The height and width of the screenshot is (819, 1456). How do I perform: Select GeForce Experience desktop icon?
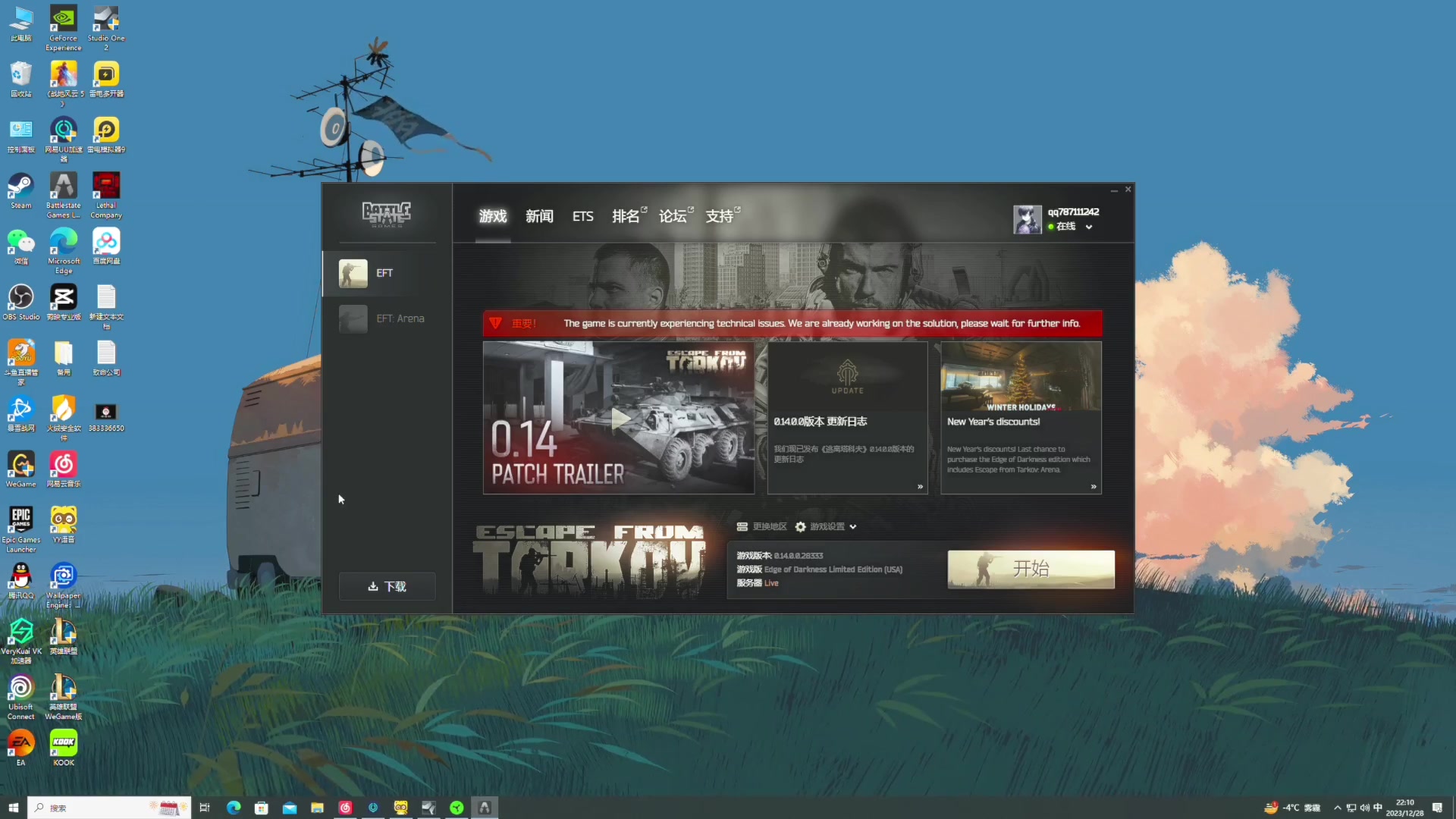pyautogui.click(x=64, y=29)
